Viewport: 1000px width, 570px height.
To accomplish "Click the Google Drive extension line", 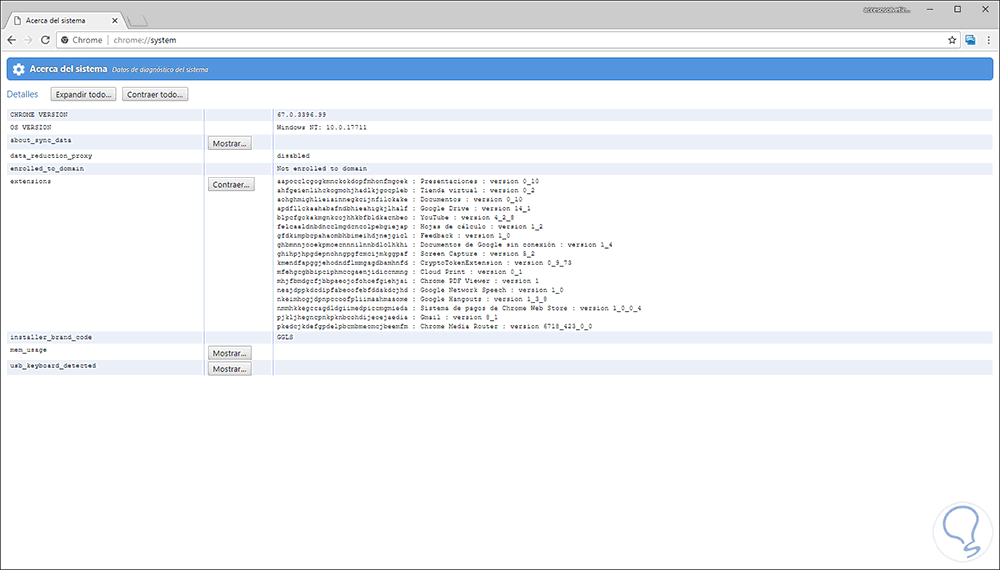I will tap(404, 208).
